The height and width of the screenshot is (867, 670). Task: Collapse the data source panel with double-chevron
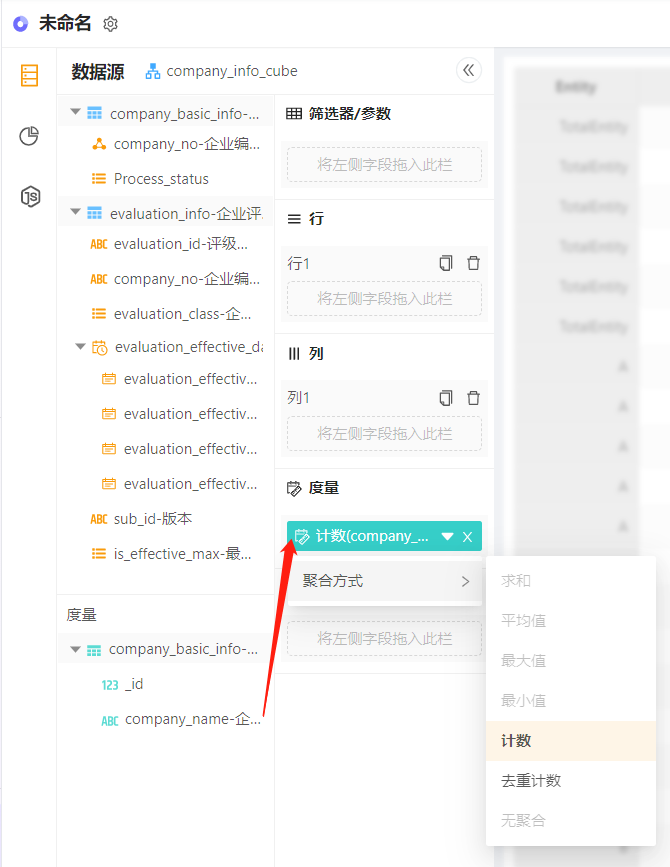[469, 70]
